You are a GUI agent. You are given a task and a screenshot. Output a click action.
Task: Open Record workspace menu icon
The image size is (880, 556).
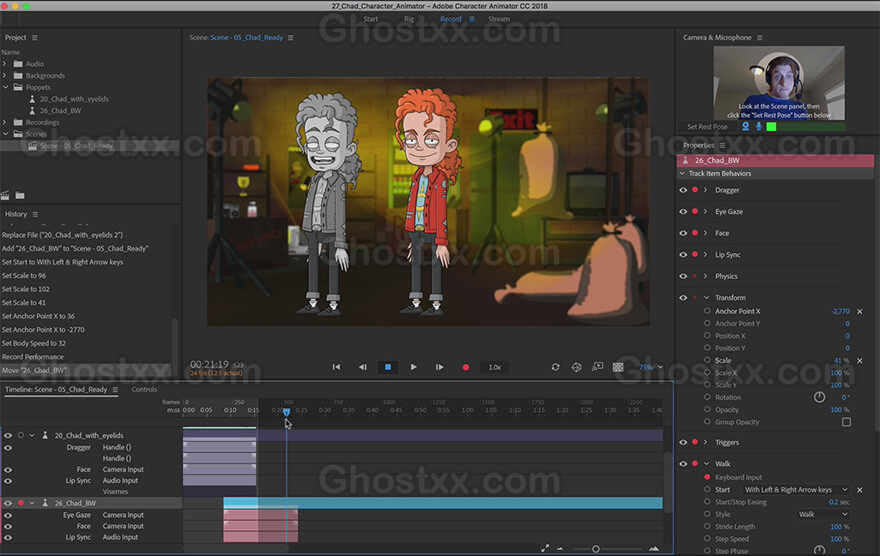coord(472,19)
